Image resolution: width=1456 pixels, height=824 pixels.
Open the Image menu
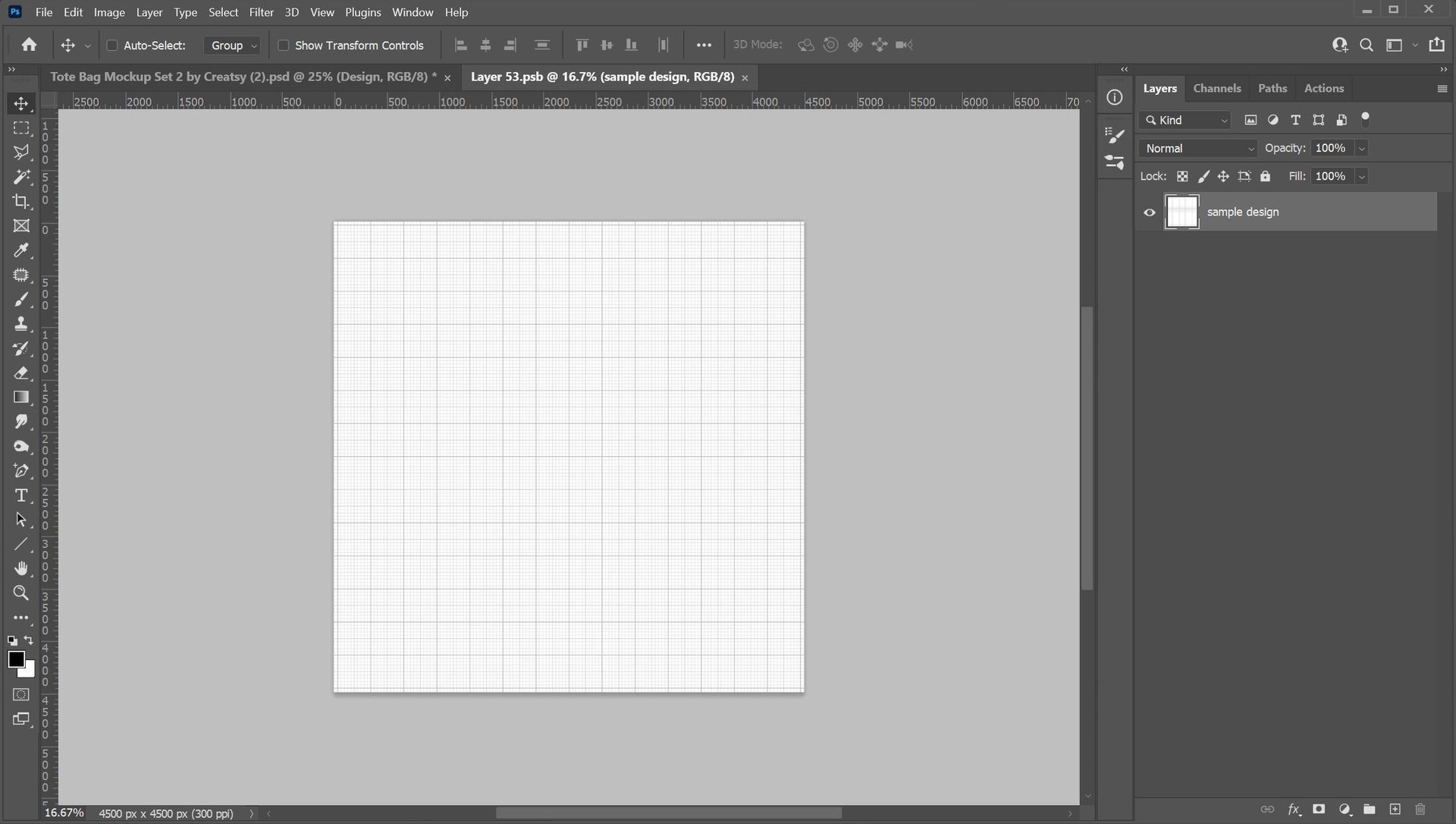pos(109,12)
